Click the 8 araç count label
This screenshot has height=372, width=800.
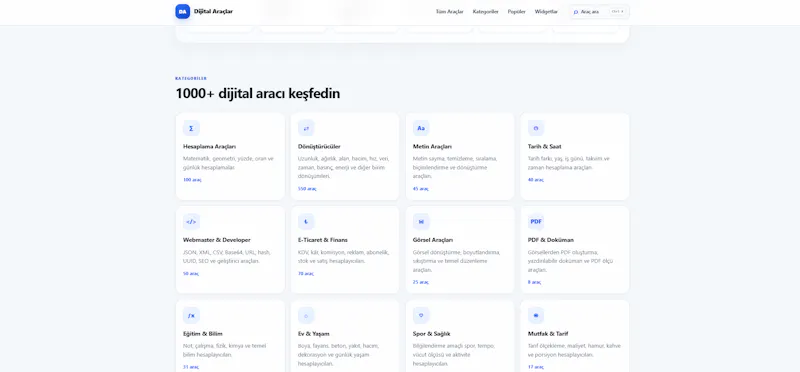[535, 282]
